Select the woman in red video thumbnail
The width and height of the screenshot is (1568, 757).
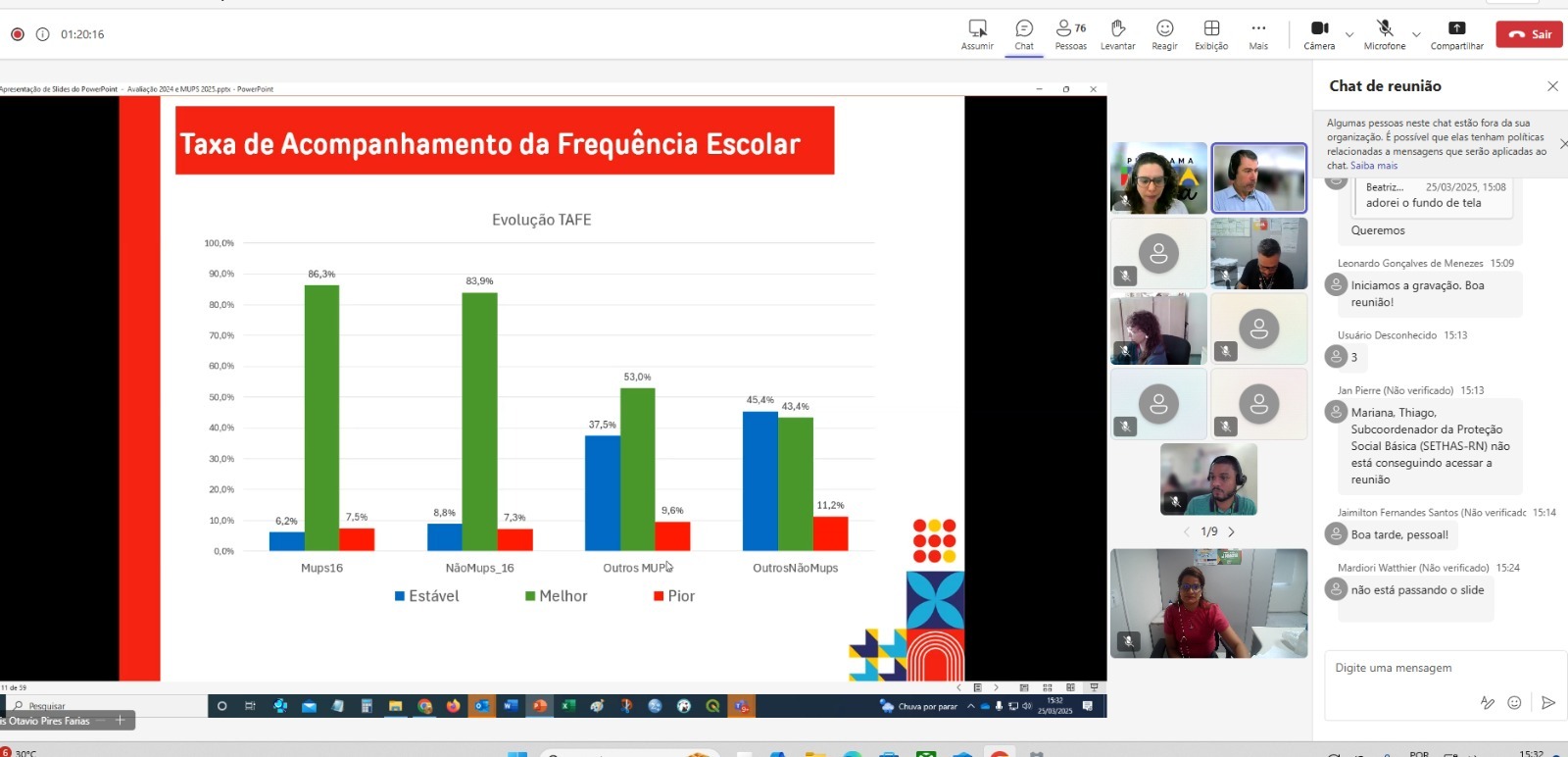[1208, 603]
